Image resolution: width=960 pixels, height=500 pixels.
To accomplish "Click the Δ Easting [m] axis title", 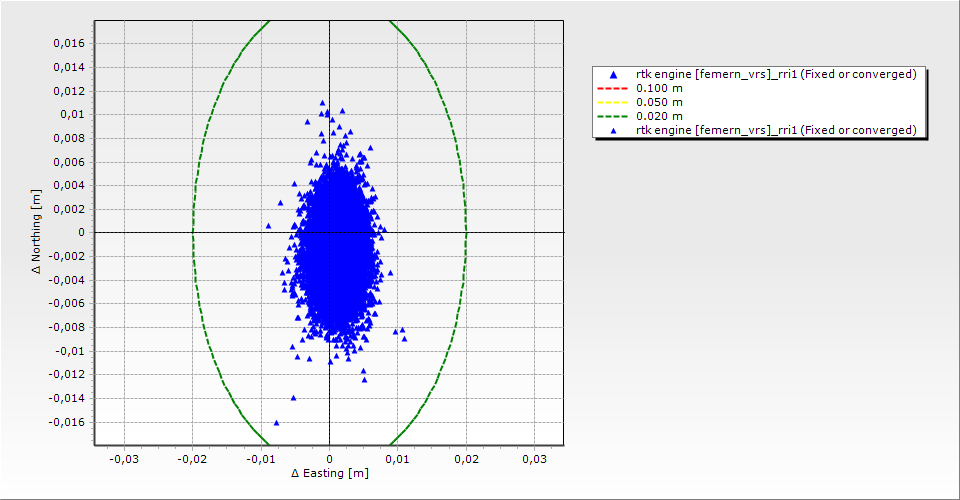I will pyautogui.click(x=329, y=473).
